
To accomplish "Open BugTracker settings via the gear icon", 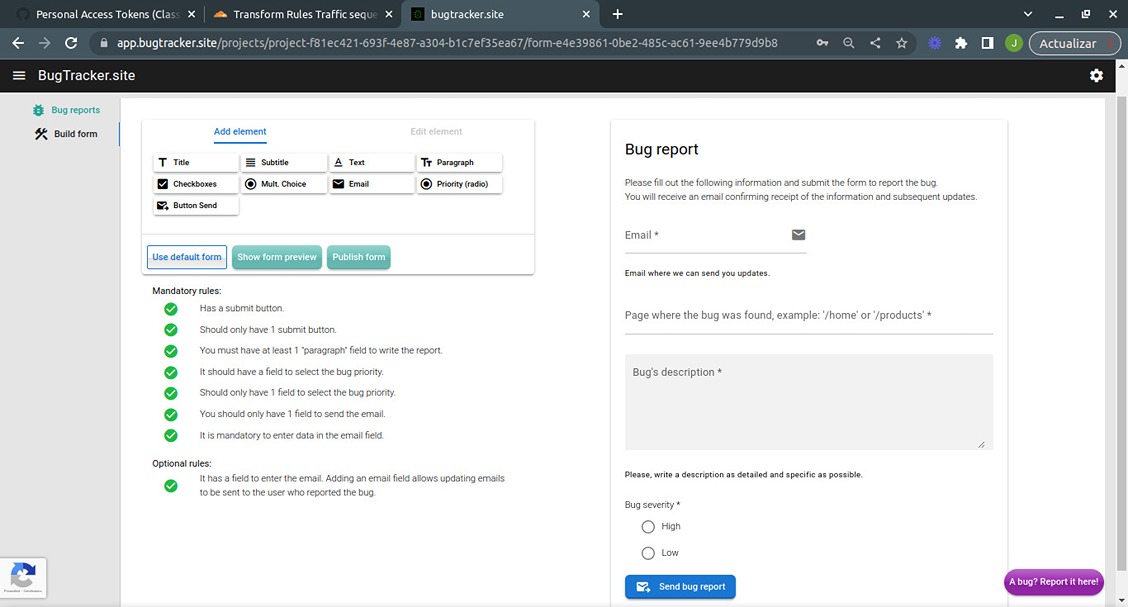I will click(1096, 75).
